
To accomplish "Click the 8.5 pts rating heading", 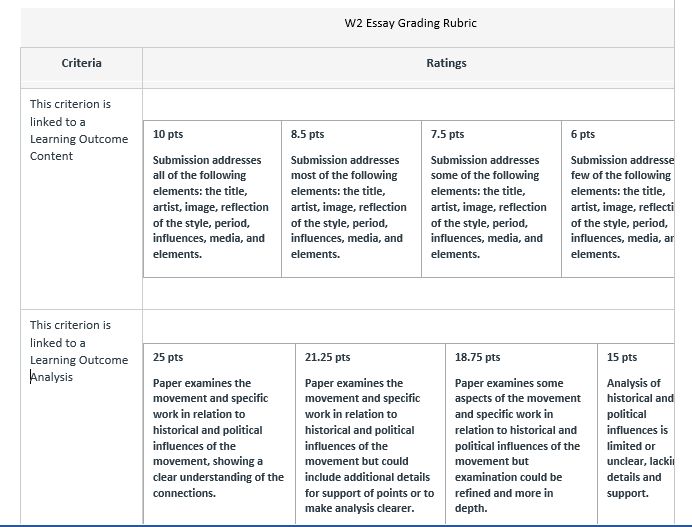I will tap(307, 134).
